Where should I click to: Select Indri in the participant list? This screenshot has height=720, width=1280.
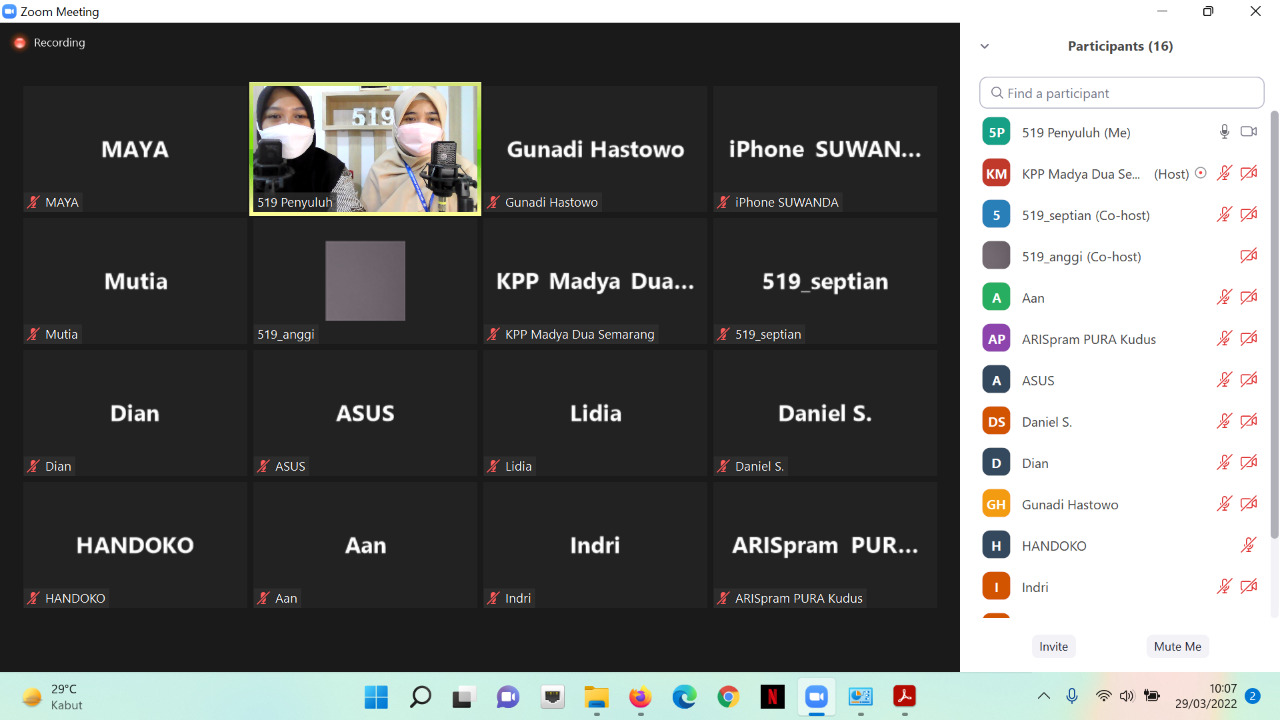point(1035,588)
